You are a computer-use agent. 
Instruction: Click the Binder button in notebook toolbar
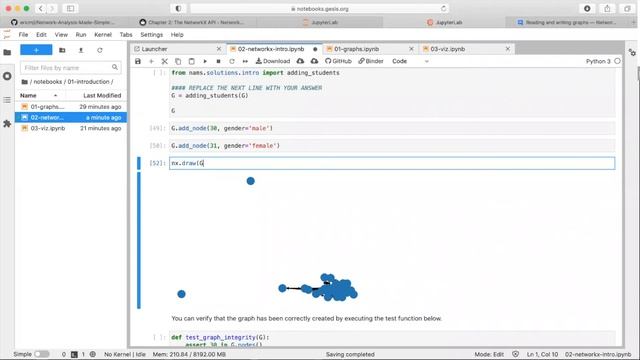[x=371, y=61]
